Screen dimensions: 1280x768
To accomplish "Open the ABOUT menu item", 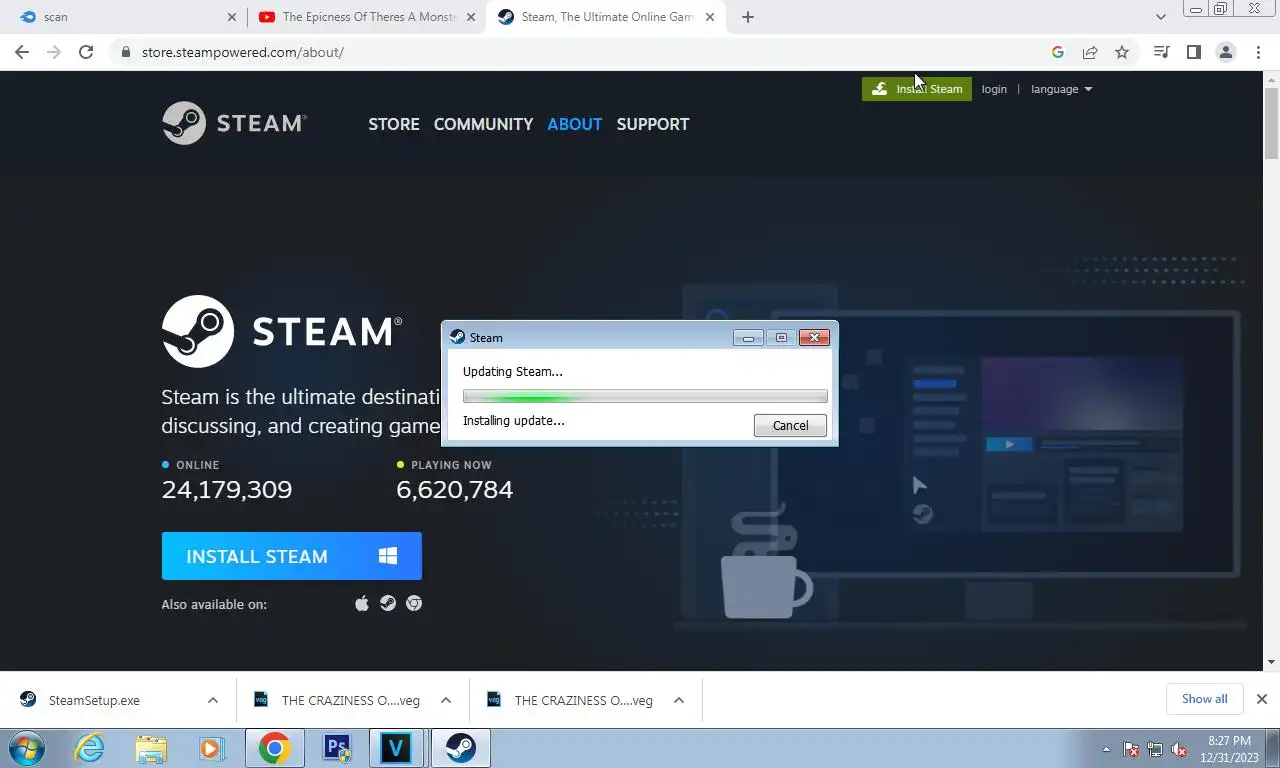I will pyautogui.click(x=575, y=124).
